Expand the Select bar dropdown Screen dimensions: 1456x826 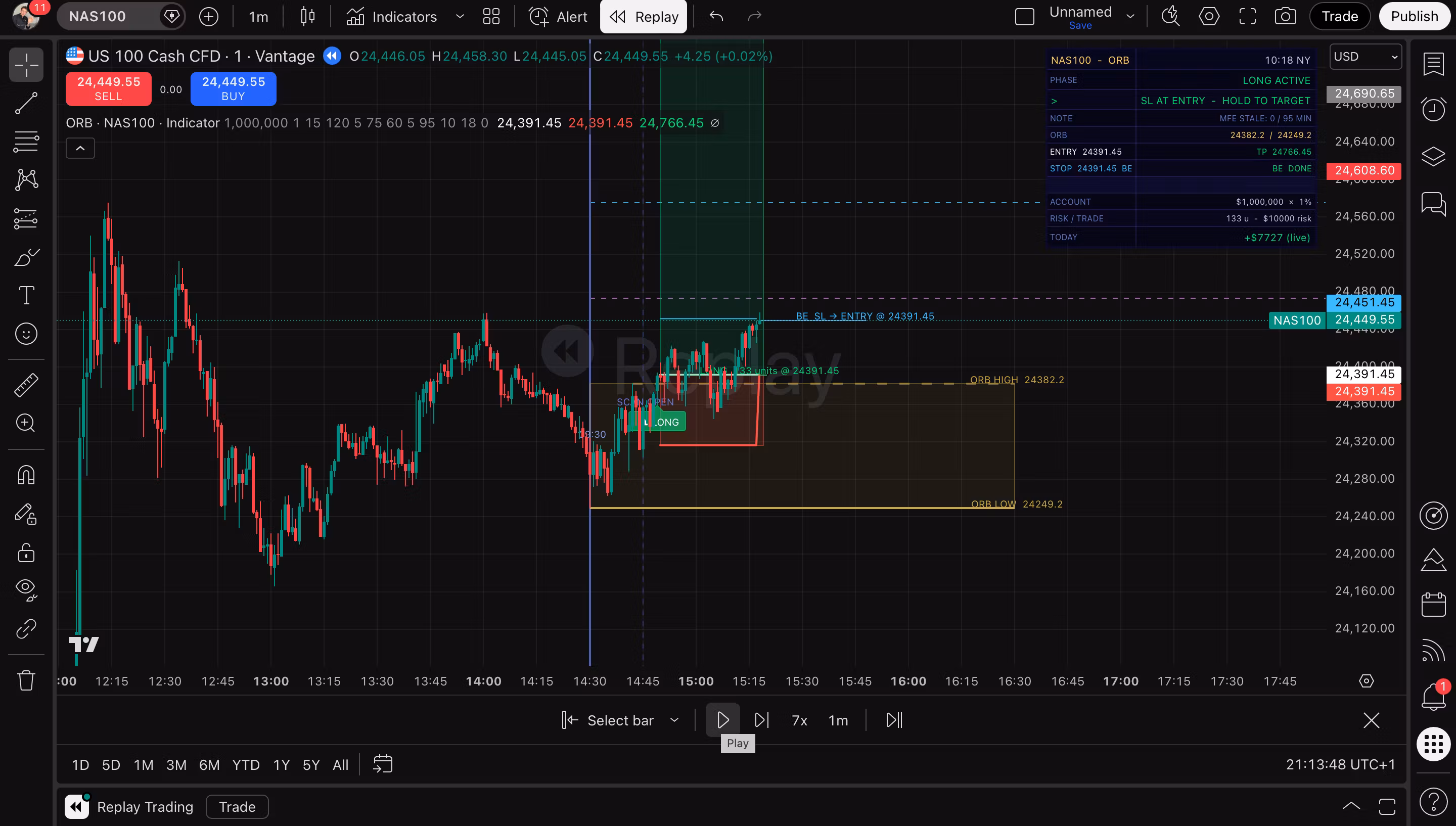[674, 720]
